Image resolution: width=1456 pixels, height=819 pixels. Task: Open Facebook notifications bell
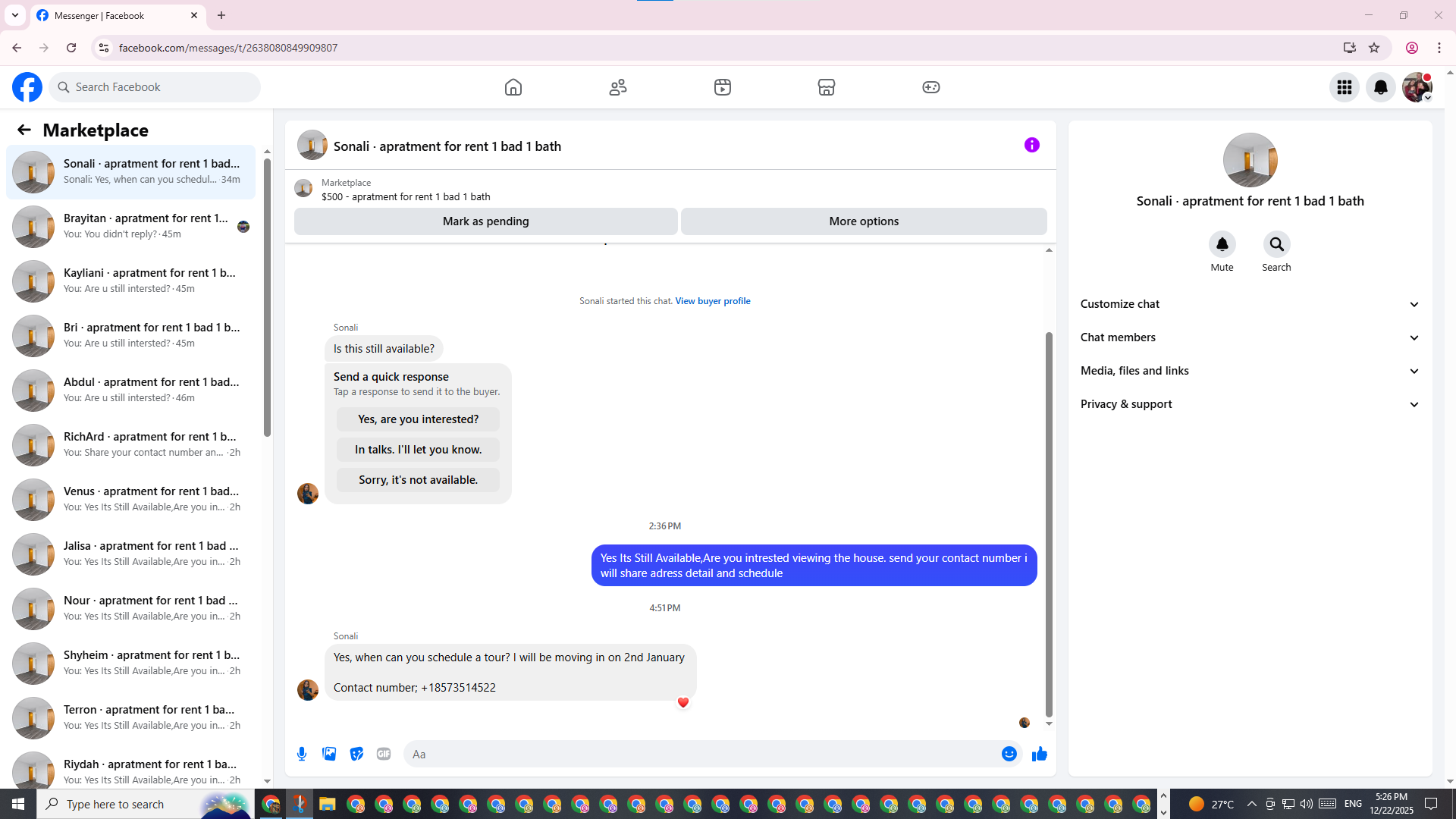1380,87
